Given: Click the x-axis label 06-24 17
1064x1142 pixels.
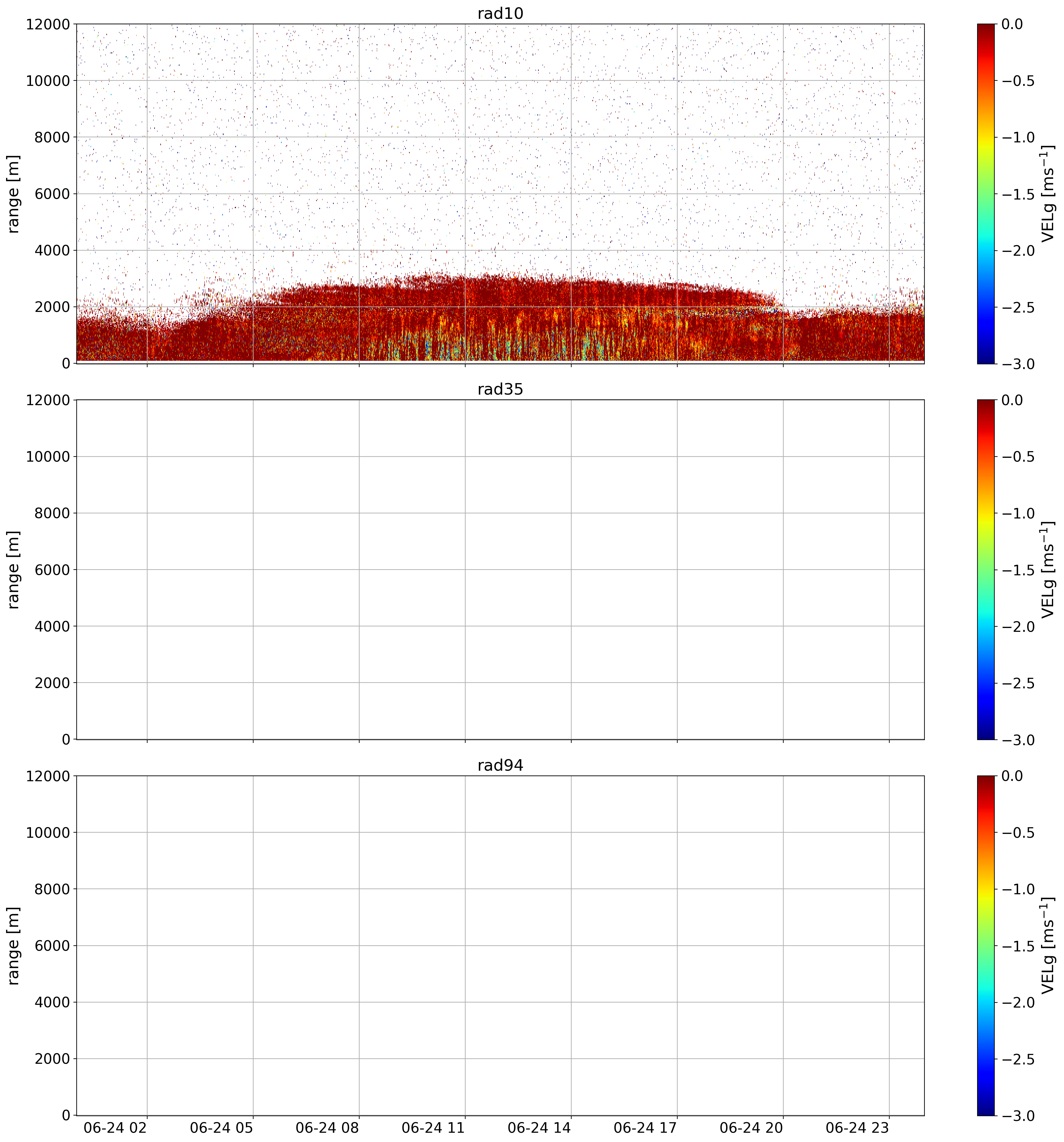Looking at the screenshot, I should 645,1128.
